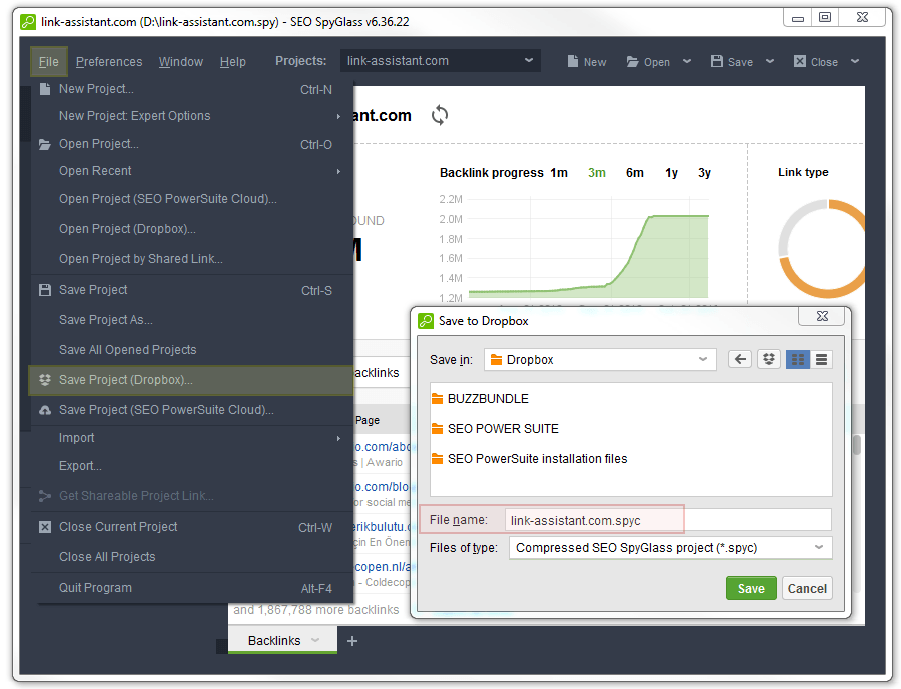
Task: Expand the Open toolbar dropdown arrow
Action: [687, 61]
